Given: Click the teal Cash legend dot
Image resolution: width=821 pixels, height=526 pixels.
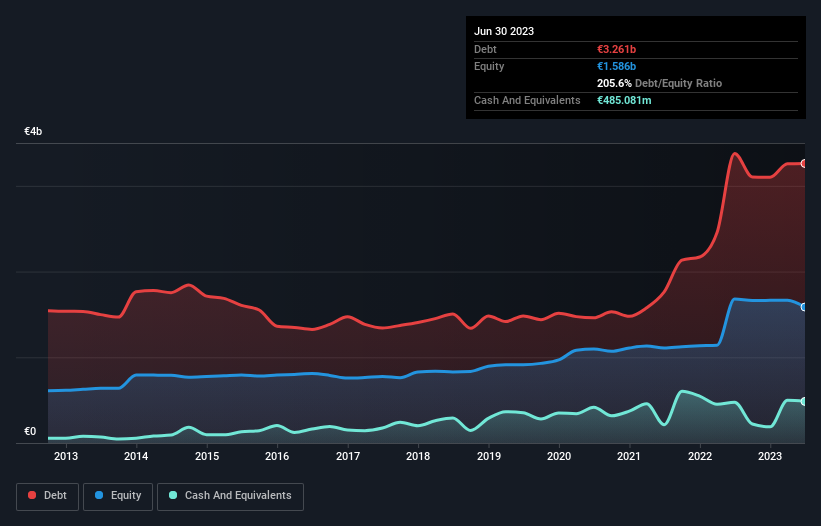Looking at the screenshot, I should pos(173,495).
